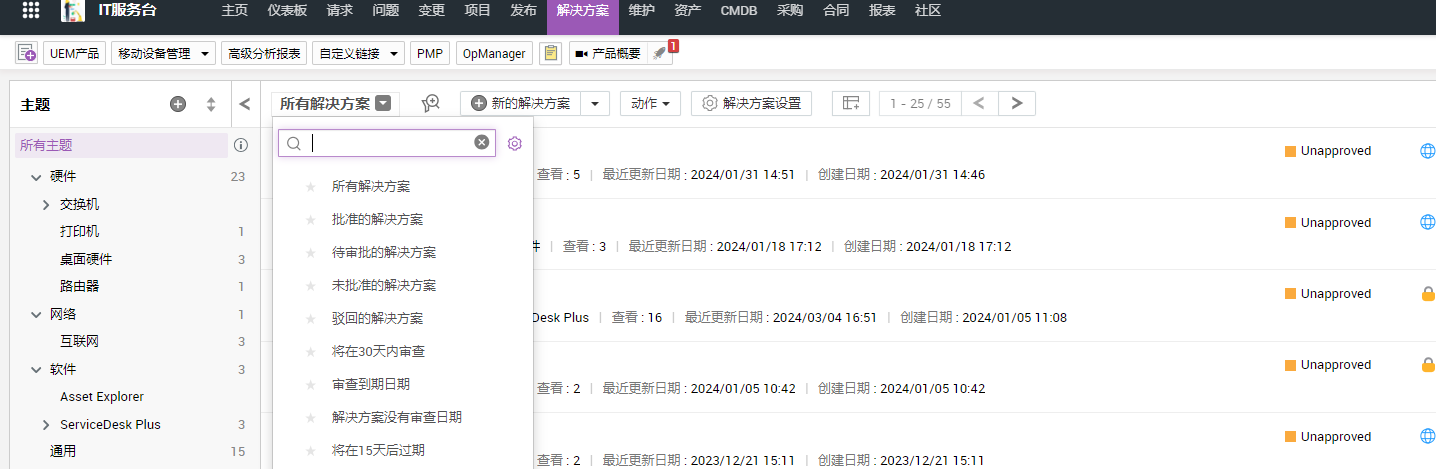Click the 解决方案设置 button
This screenshot has width=1436, height=469.
(x=751, y=103)
